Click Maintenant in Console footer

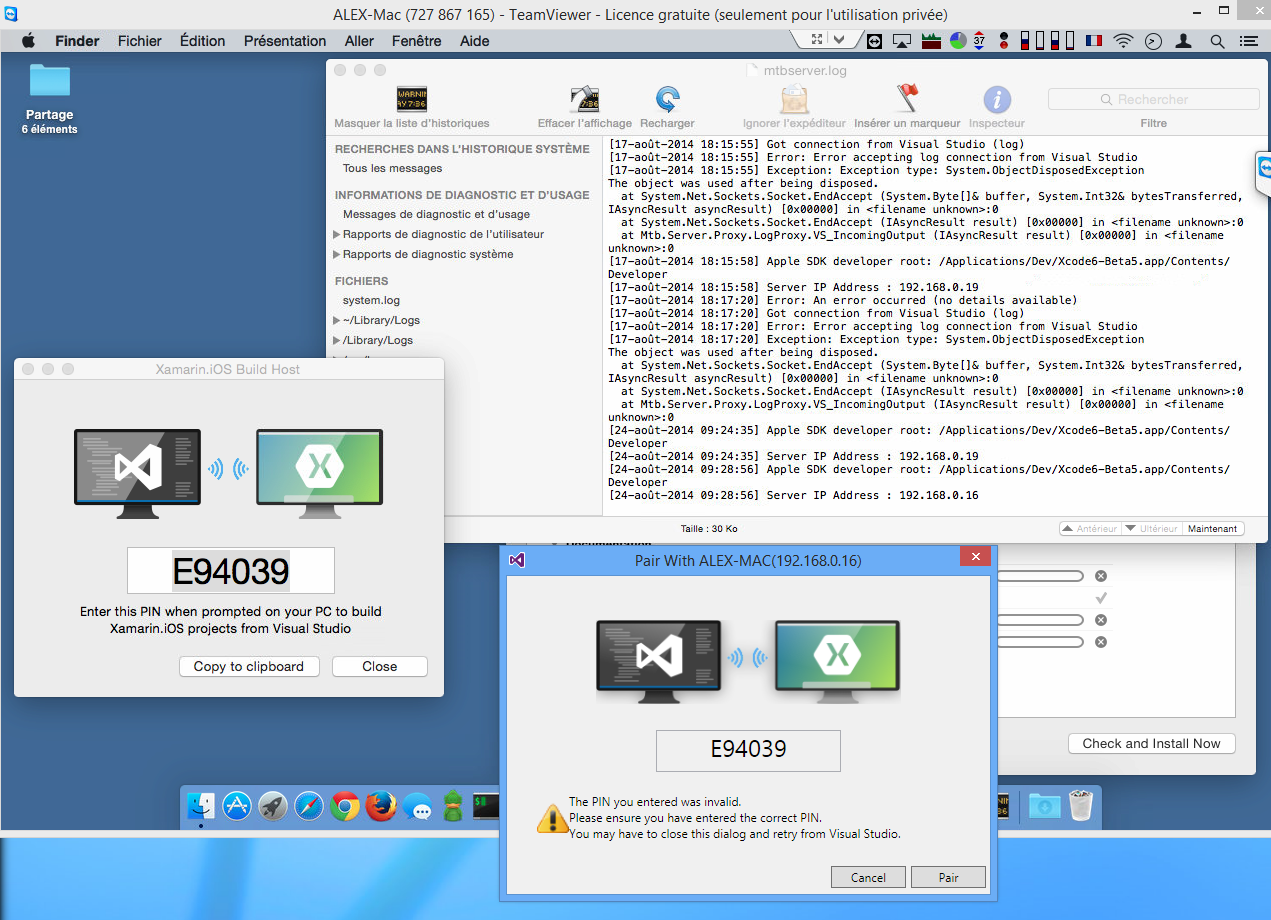1212,528
